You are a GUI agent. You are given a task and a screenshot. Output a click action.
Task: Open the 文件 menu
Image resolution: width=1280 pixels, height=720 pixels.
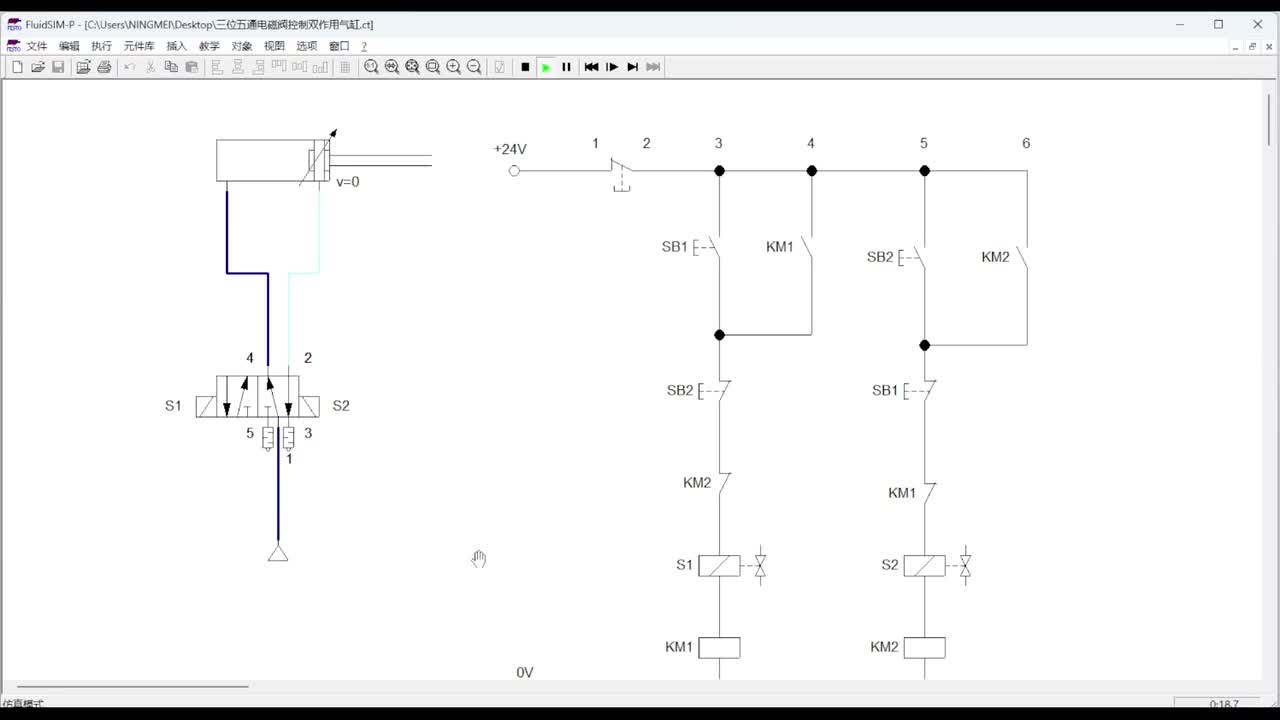pos(37,46)
